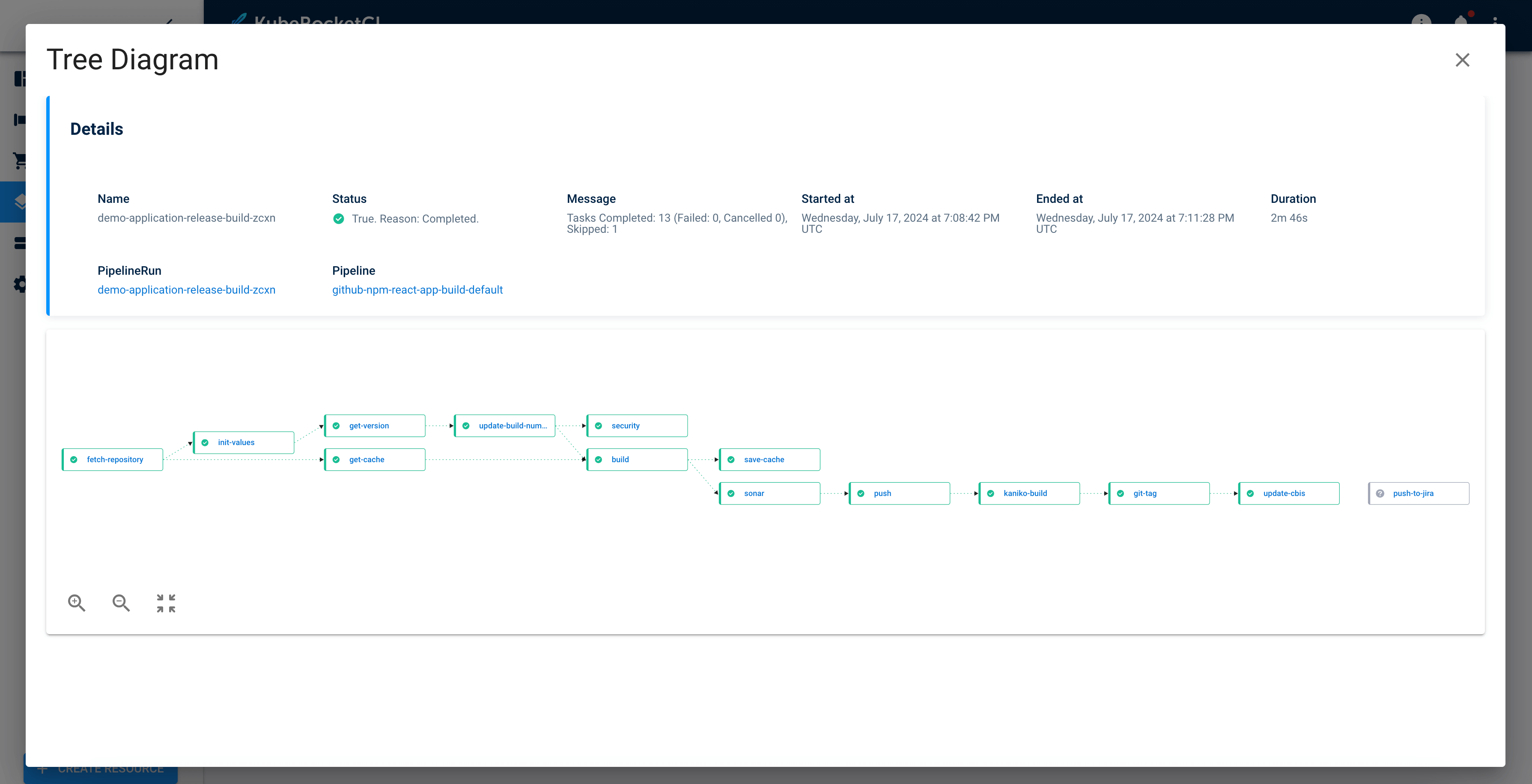The width and height of the screenshot is (1532, 784).
Task: Click the Started at timestamp
Action: point(900,223)
